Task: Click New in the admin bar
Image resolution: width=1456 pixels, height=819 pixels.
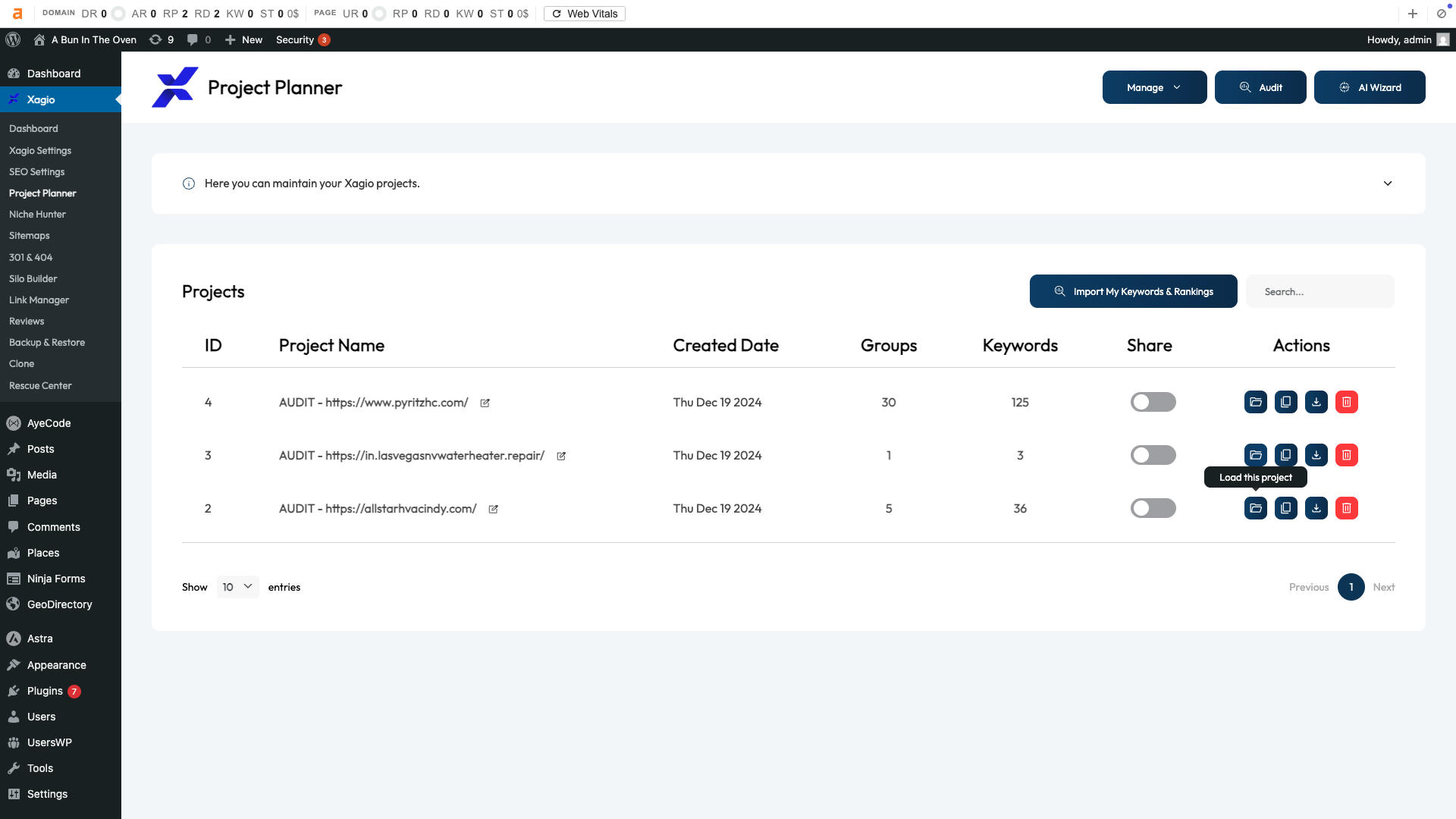Action: tap(243, 39)
